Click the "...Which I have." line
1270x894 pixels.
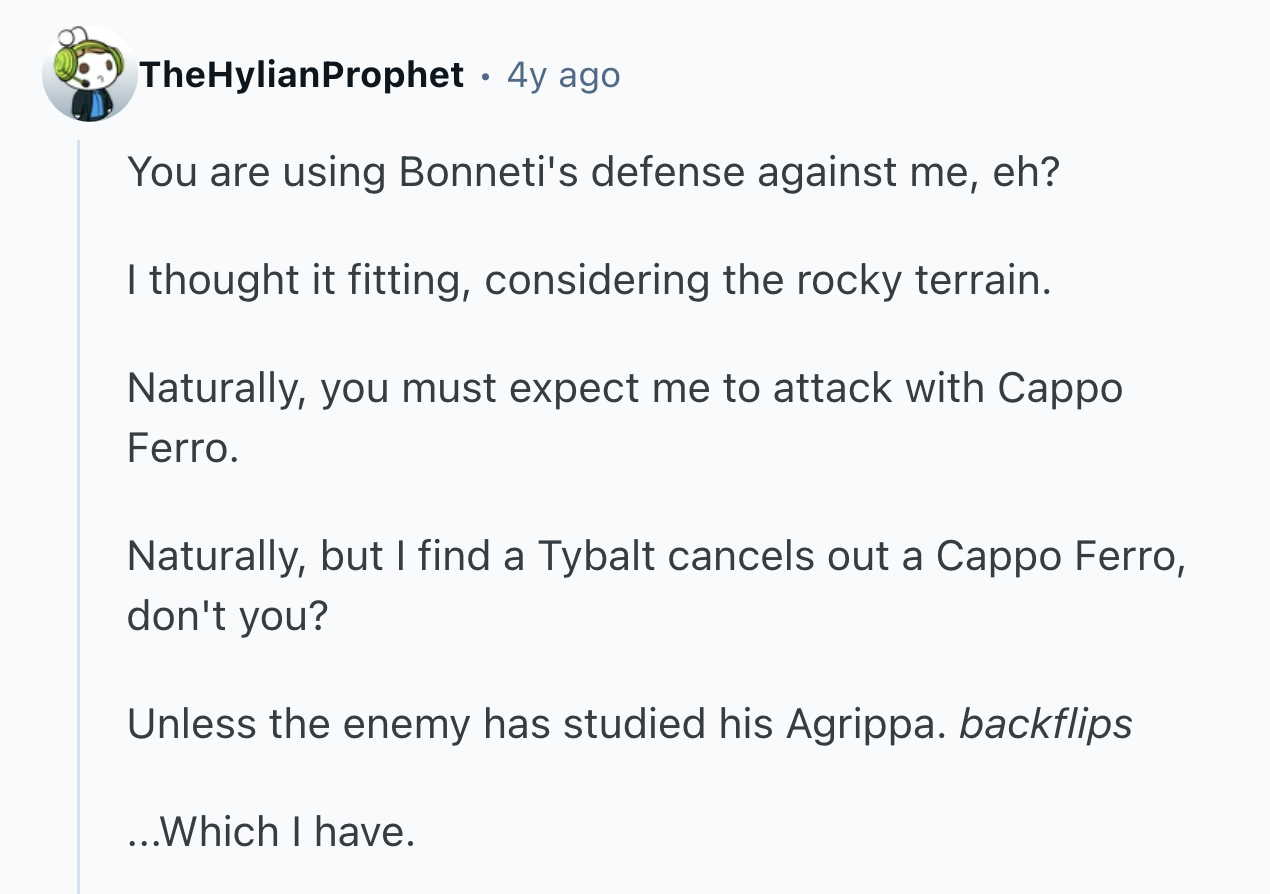tap(270, 831)
